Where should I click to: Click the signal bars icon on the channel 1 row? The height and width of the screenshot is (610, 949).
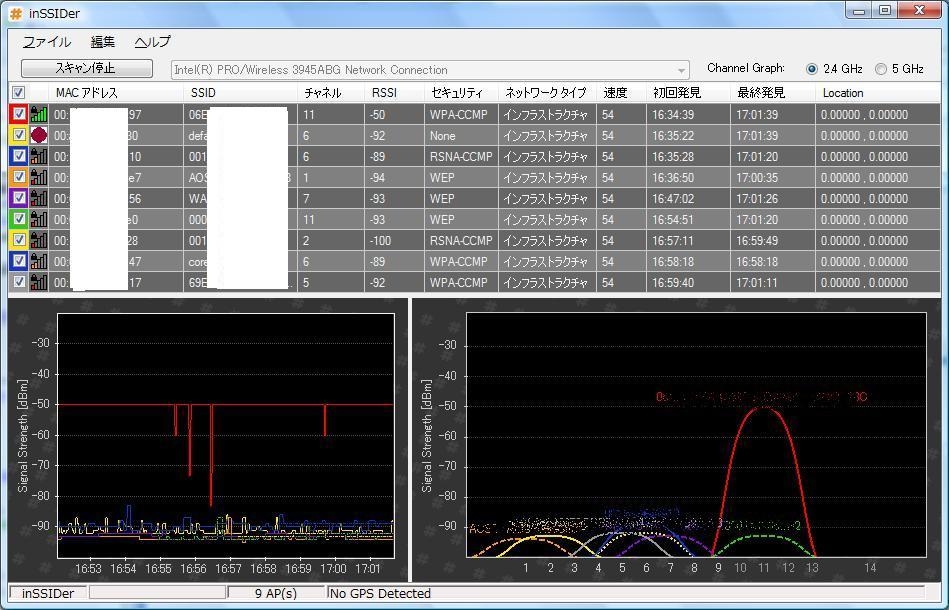[39, 178]
